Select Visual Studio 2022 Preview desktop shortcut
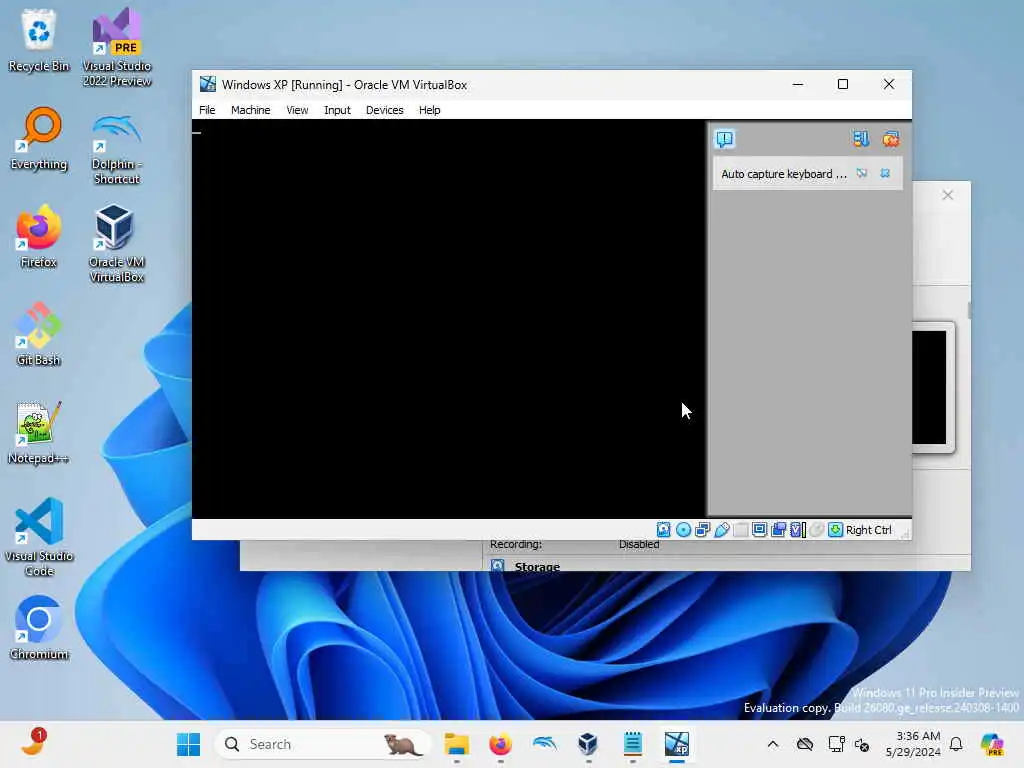1024x768 pixels. tap(117, 47)
